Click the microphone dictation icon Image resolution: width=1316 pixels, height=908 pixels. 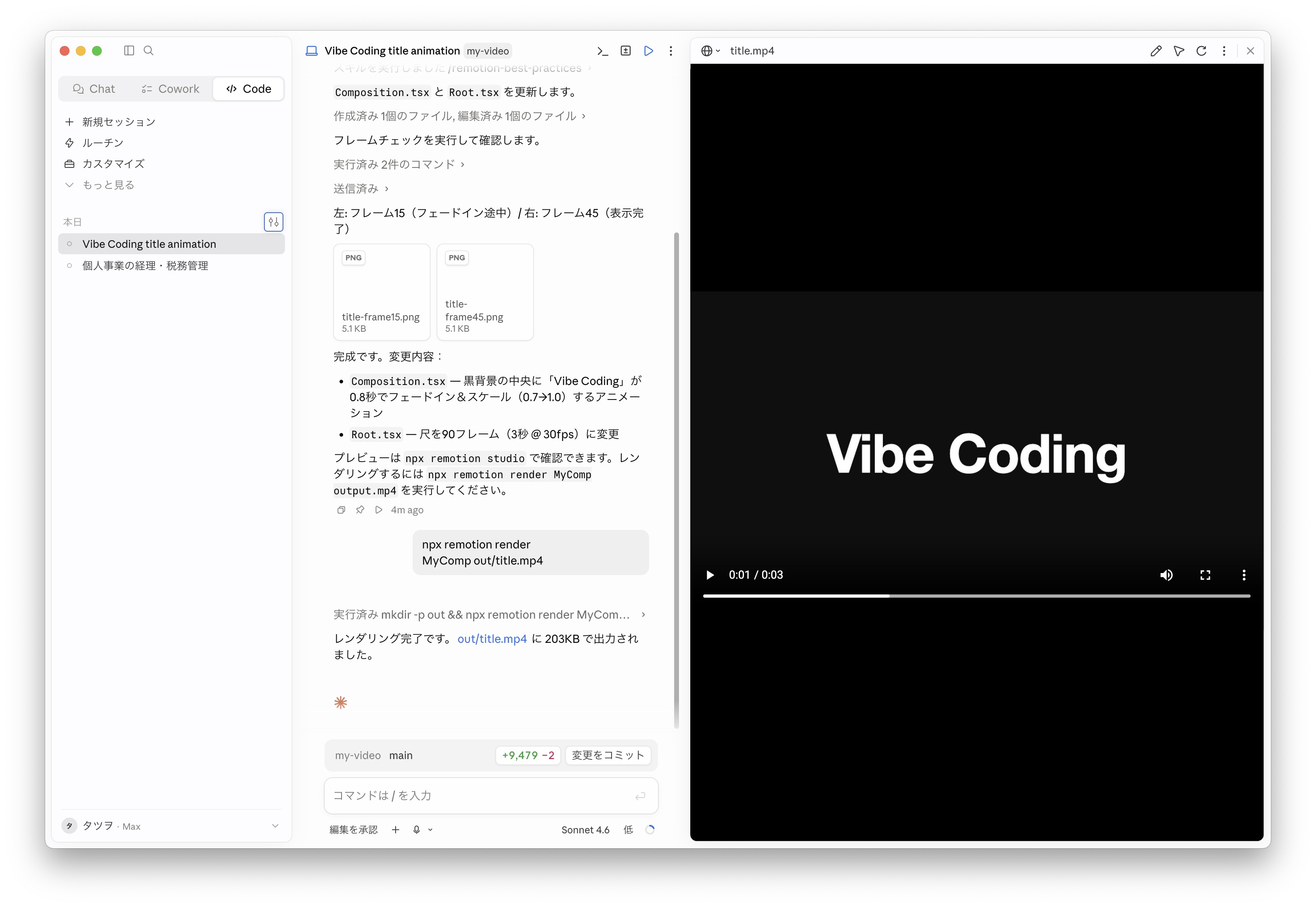tap(417, 829)
